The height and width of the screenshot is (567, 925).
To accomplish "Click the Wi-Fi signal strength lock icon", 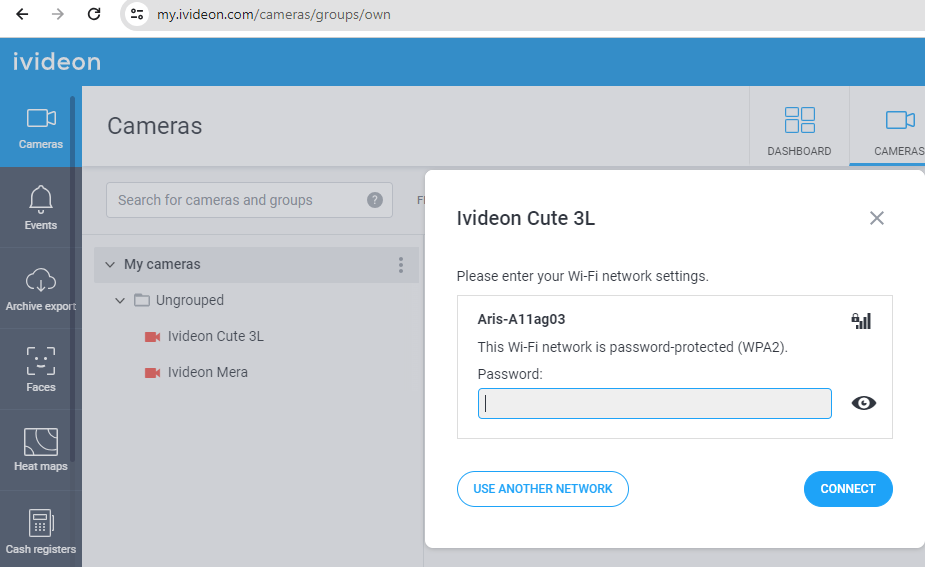I will (x=861, y=320).
